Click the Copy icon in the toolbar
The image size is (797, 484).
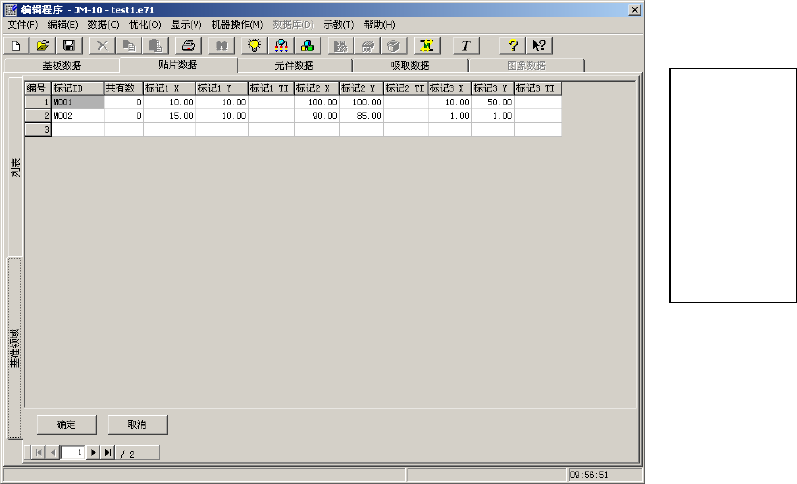[129, 46]
